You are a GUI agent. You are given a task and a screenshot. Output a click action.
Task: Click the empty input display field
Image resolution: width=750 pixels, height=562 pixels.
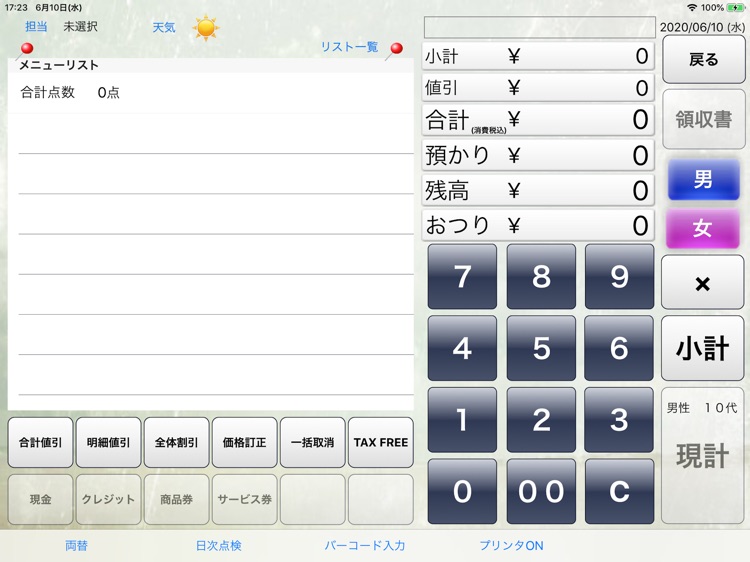[539, 27]
